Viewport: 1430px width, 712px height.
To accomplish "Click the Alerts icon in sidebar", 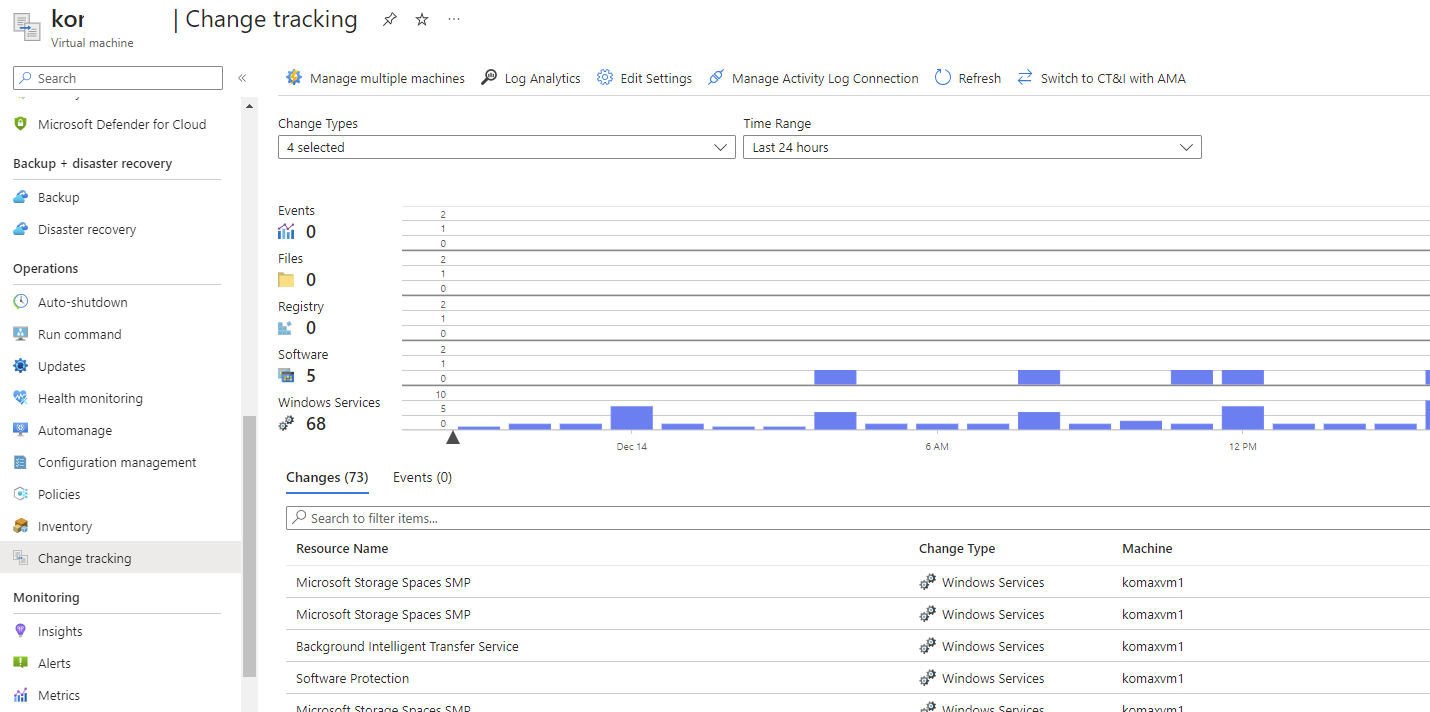I will [20, 663].
